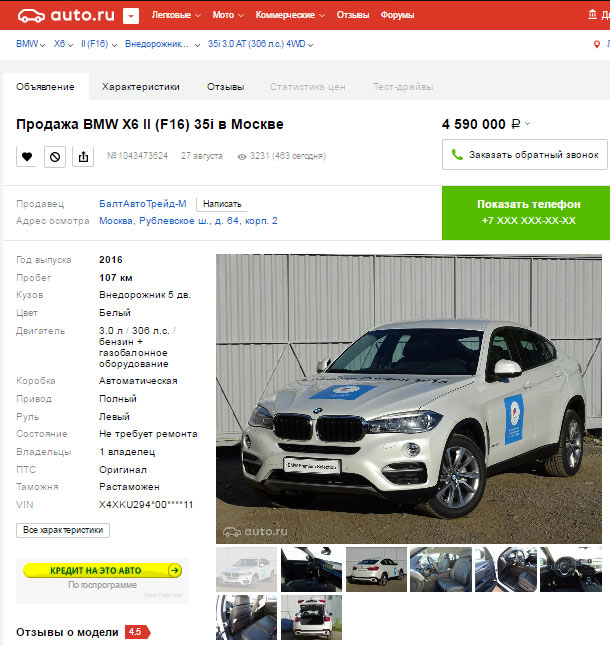This screenshot has height=646, width=610.
Task: Open the white dropdown box beside auto.ru logo
Action: [x=131, y=16]
